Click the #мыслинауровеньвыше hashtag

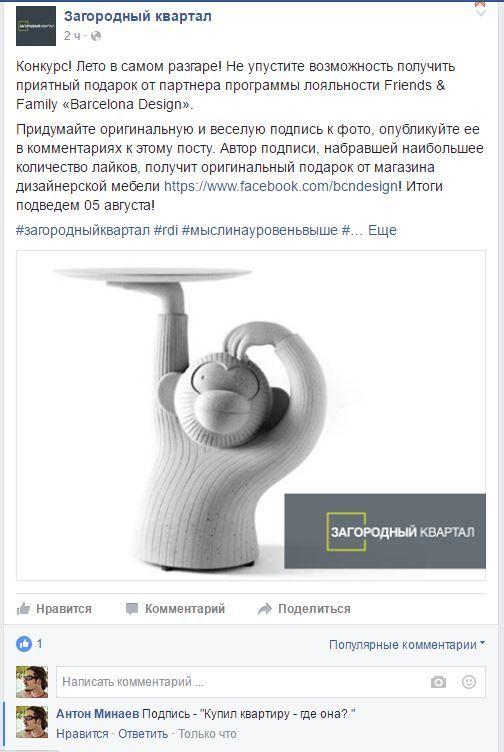coord(260,230)
